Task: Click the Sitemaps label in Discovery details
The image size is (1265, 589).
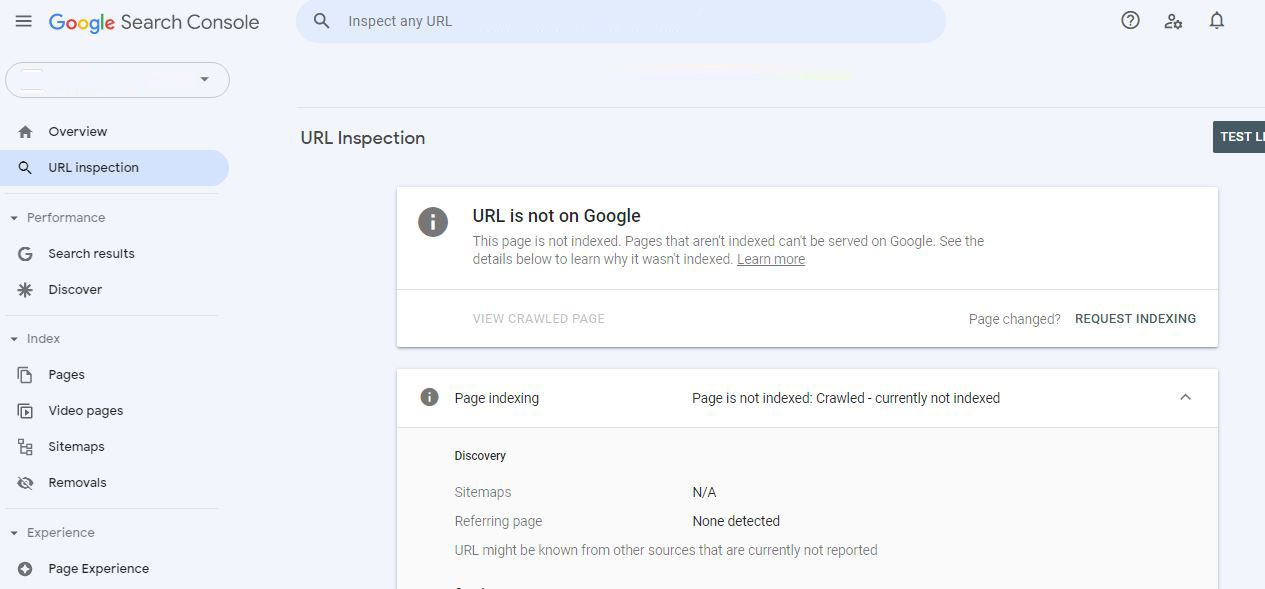Action: coord(483,492)
